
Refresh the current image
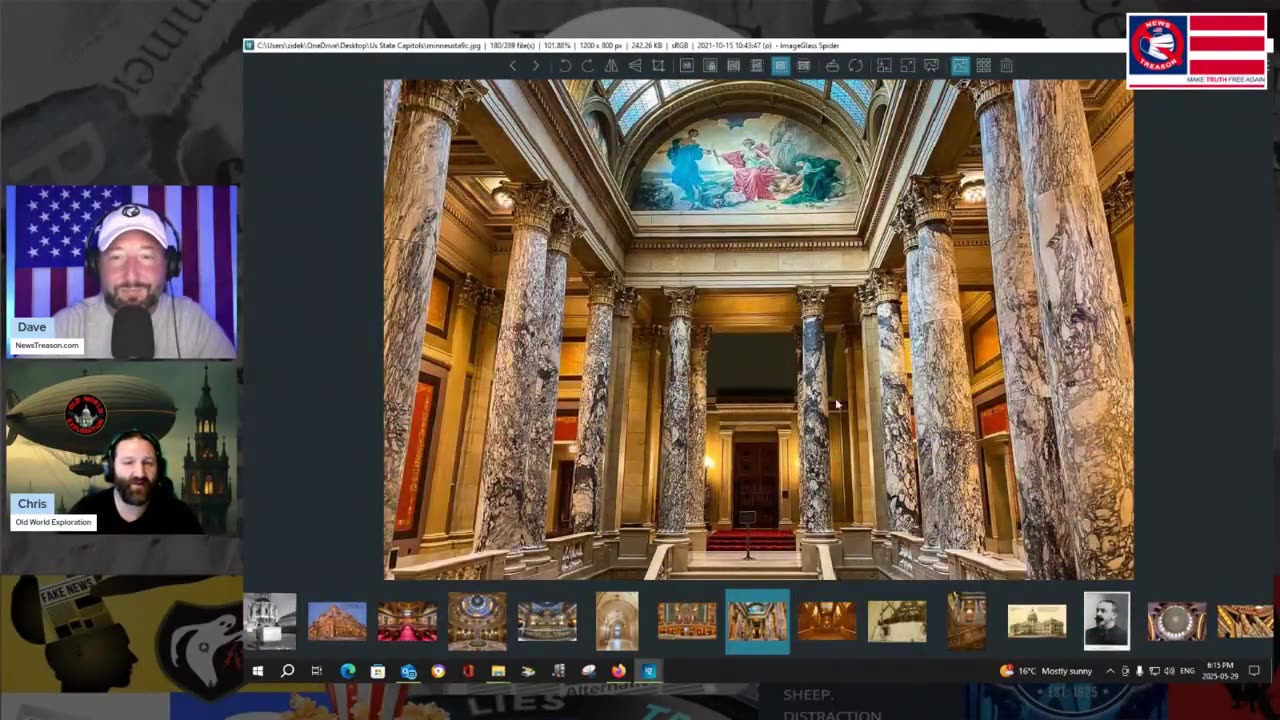(x=856, y=66)
